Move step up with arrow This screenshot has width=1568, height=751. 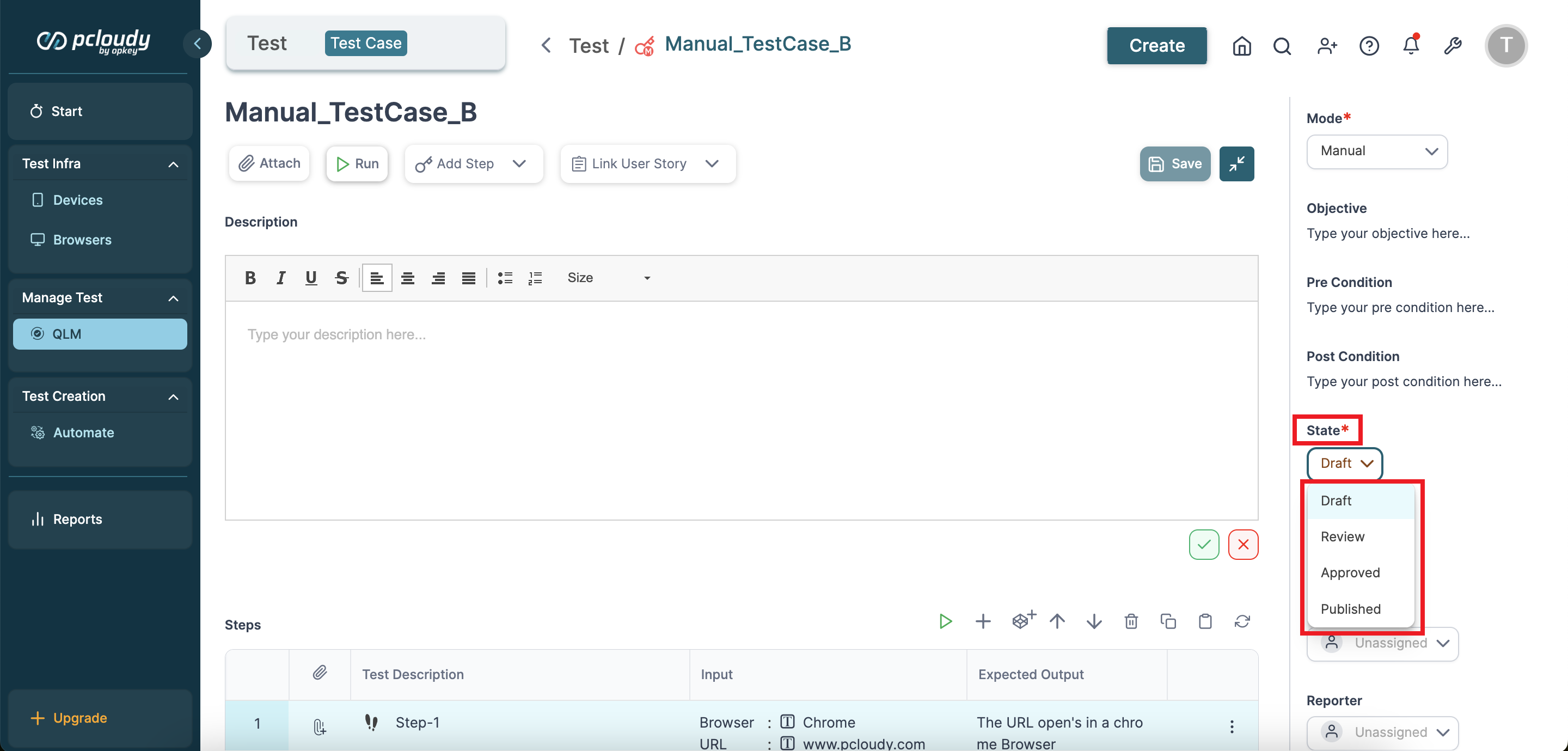click(1057, 621)
